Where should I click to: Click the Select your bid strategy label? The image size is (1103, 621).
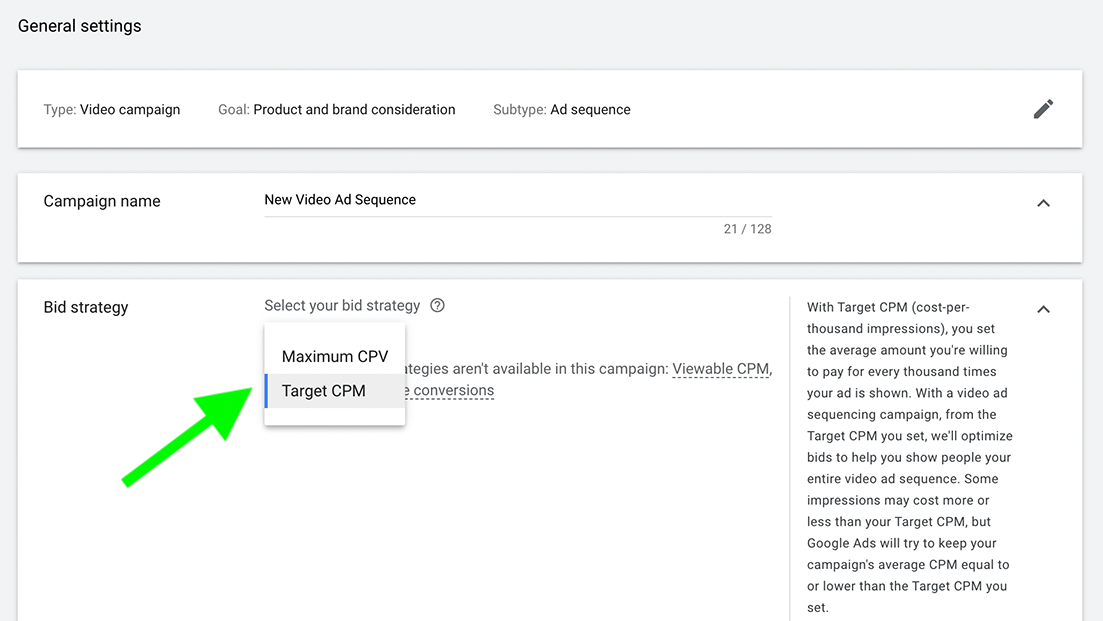(342, 306)
